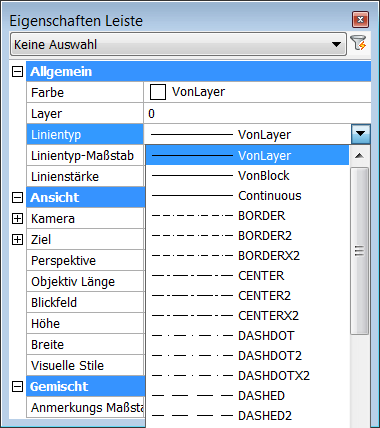Select the Visuelle Stile property row
Image resolution: width=380 pixels, height=428 pixels.
85,366
